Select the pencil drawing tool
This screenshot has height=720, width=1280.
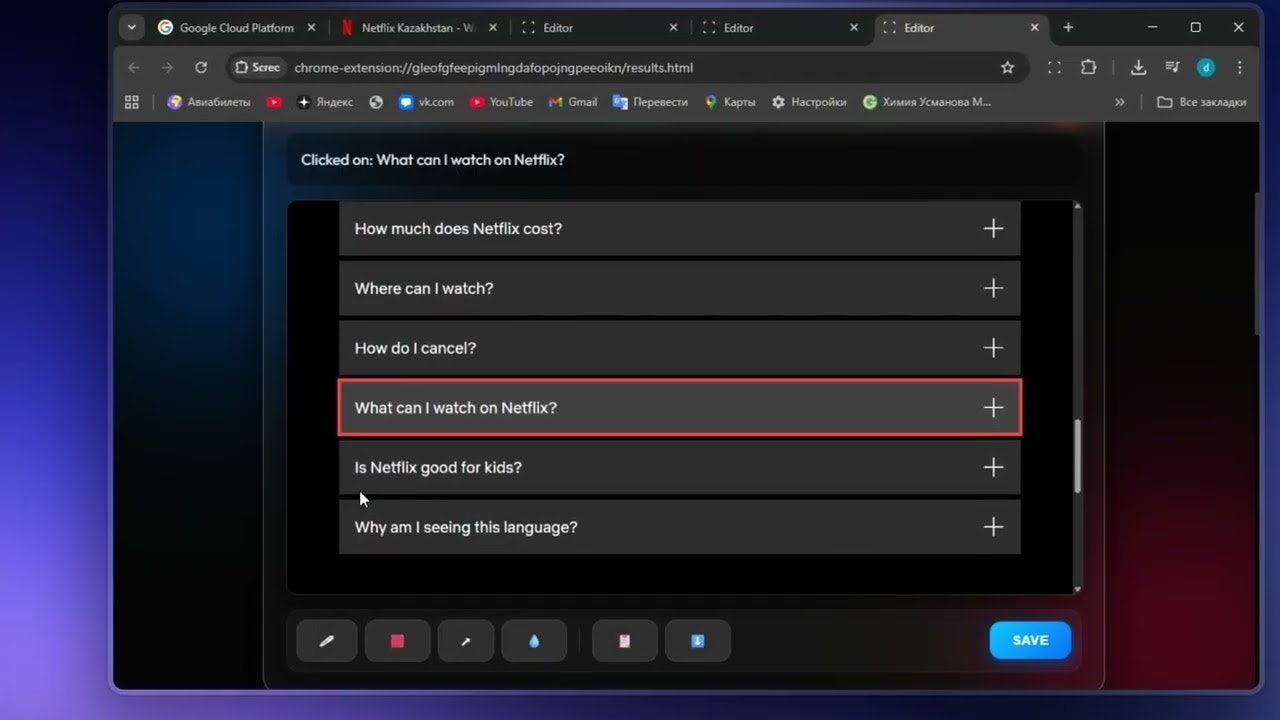(x=327, y=641)
